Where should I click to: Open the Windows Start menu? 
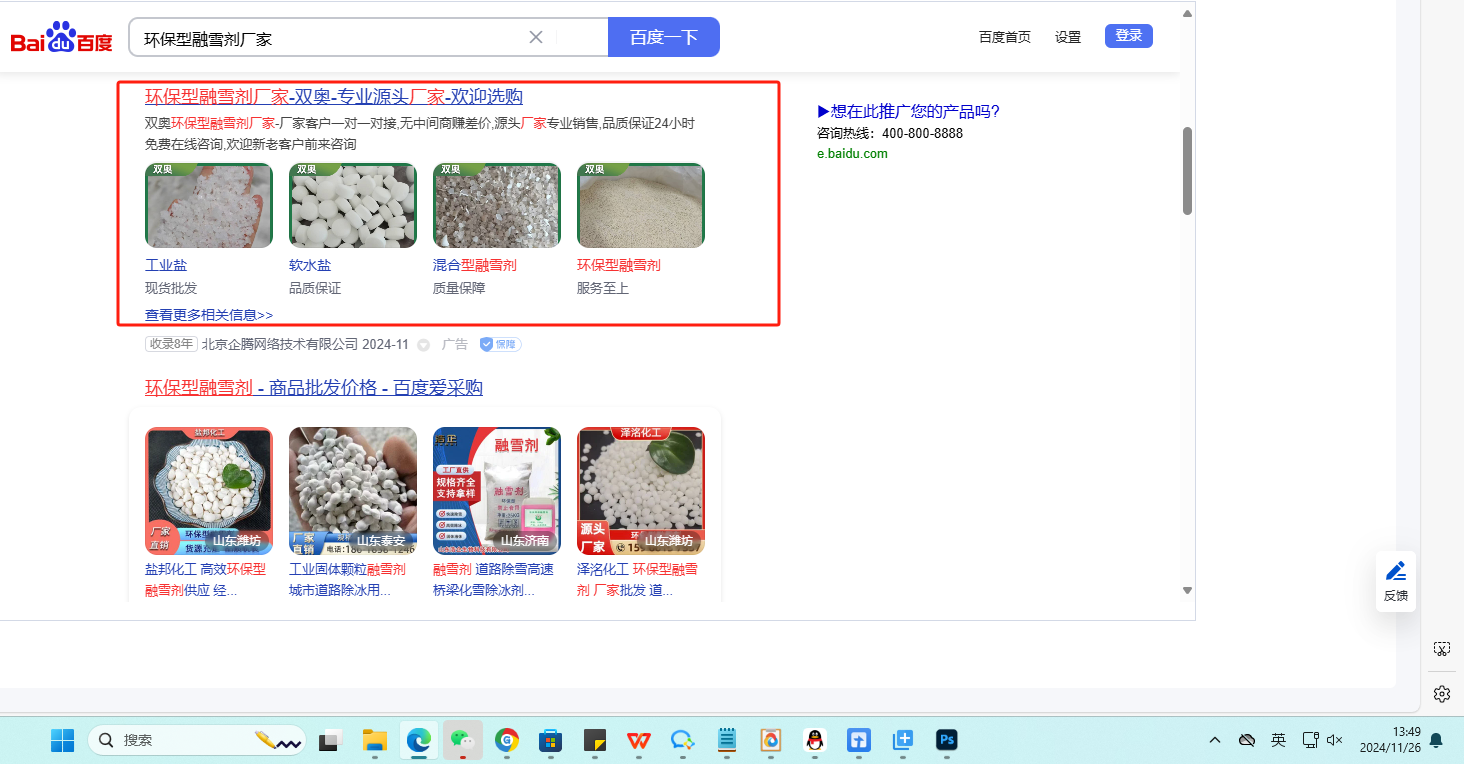click(x=63, y=740)
